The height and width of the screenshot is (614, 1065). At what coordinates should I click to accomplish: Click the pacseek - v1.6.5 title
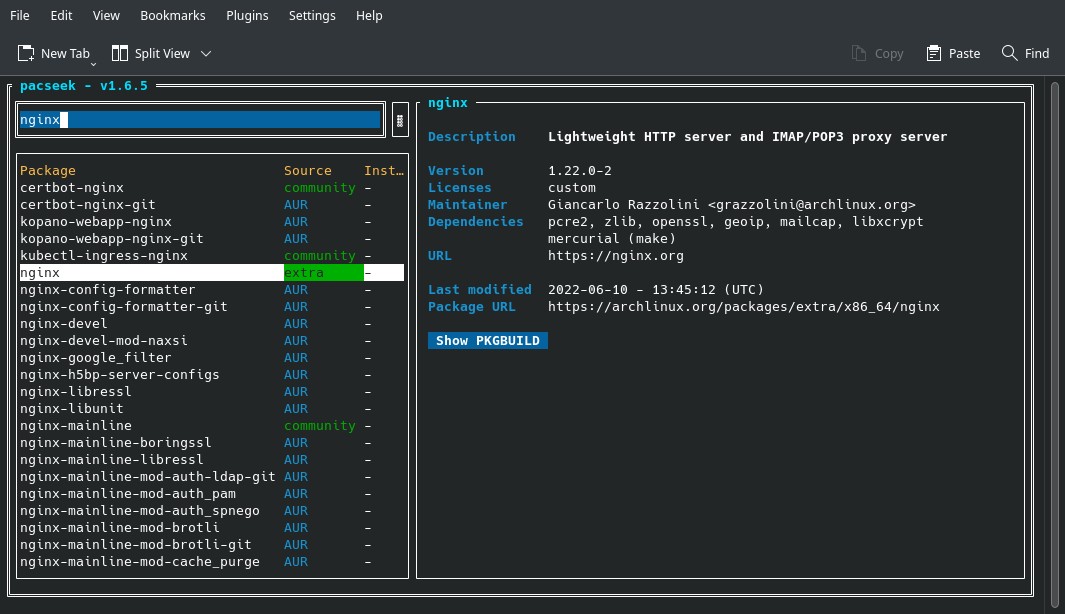pos(84,86)
